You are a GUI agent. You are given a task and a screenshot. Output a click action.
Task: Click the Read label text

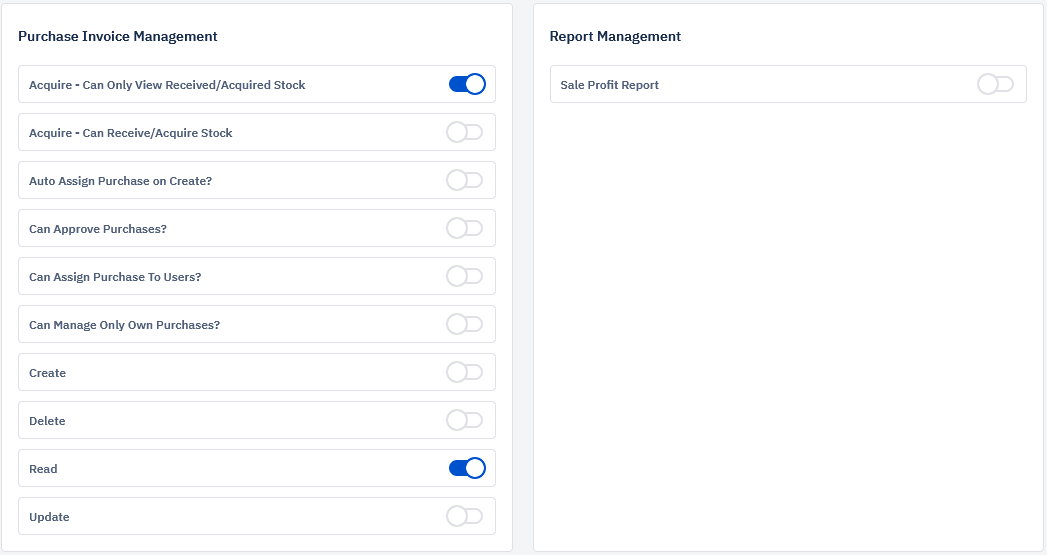pyautogui.click(x=43, y=470)
